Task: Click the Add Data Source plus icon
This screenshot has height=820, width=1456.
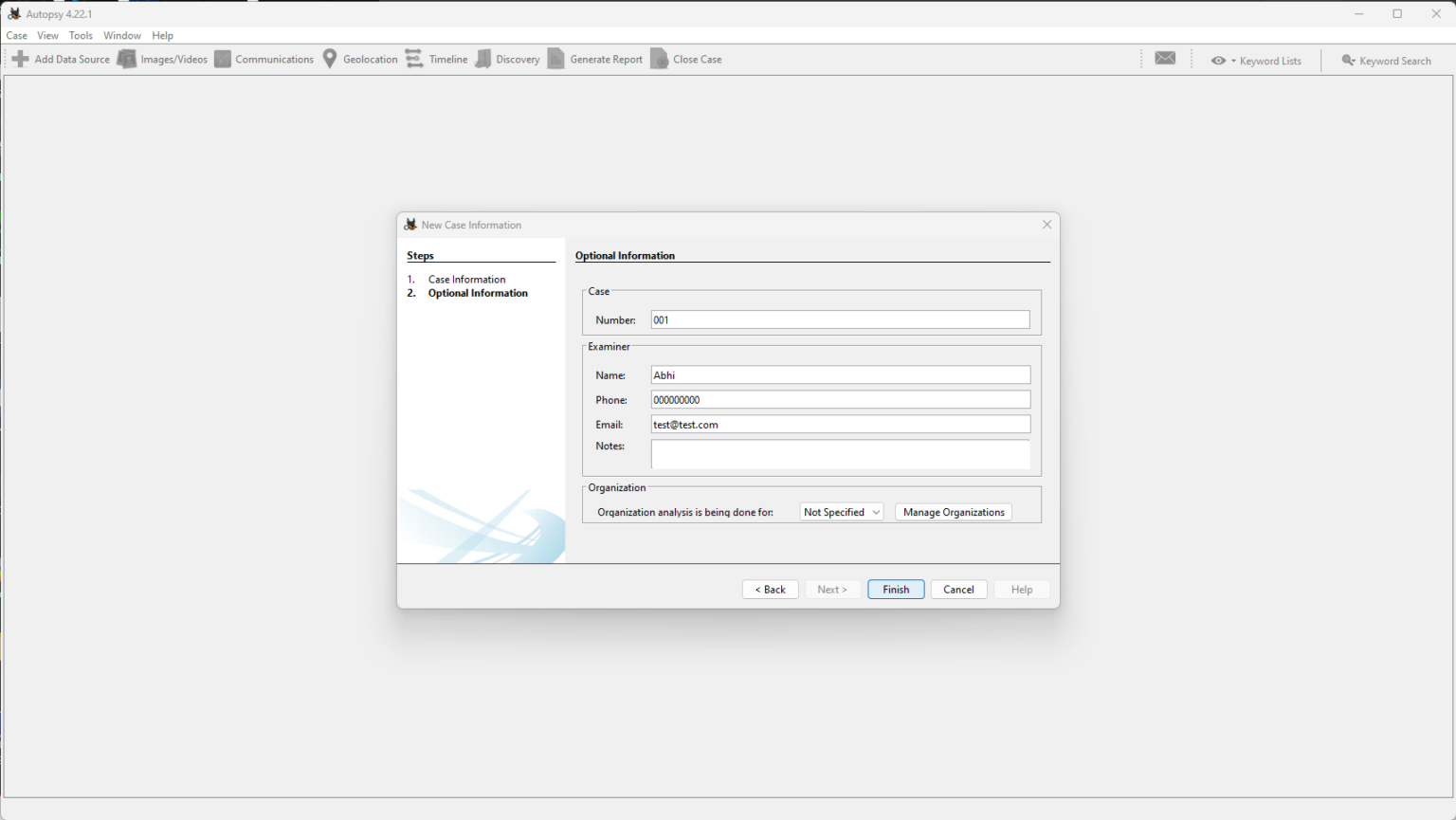Action: [20, 59]
